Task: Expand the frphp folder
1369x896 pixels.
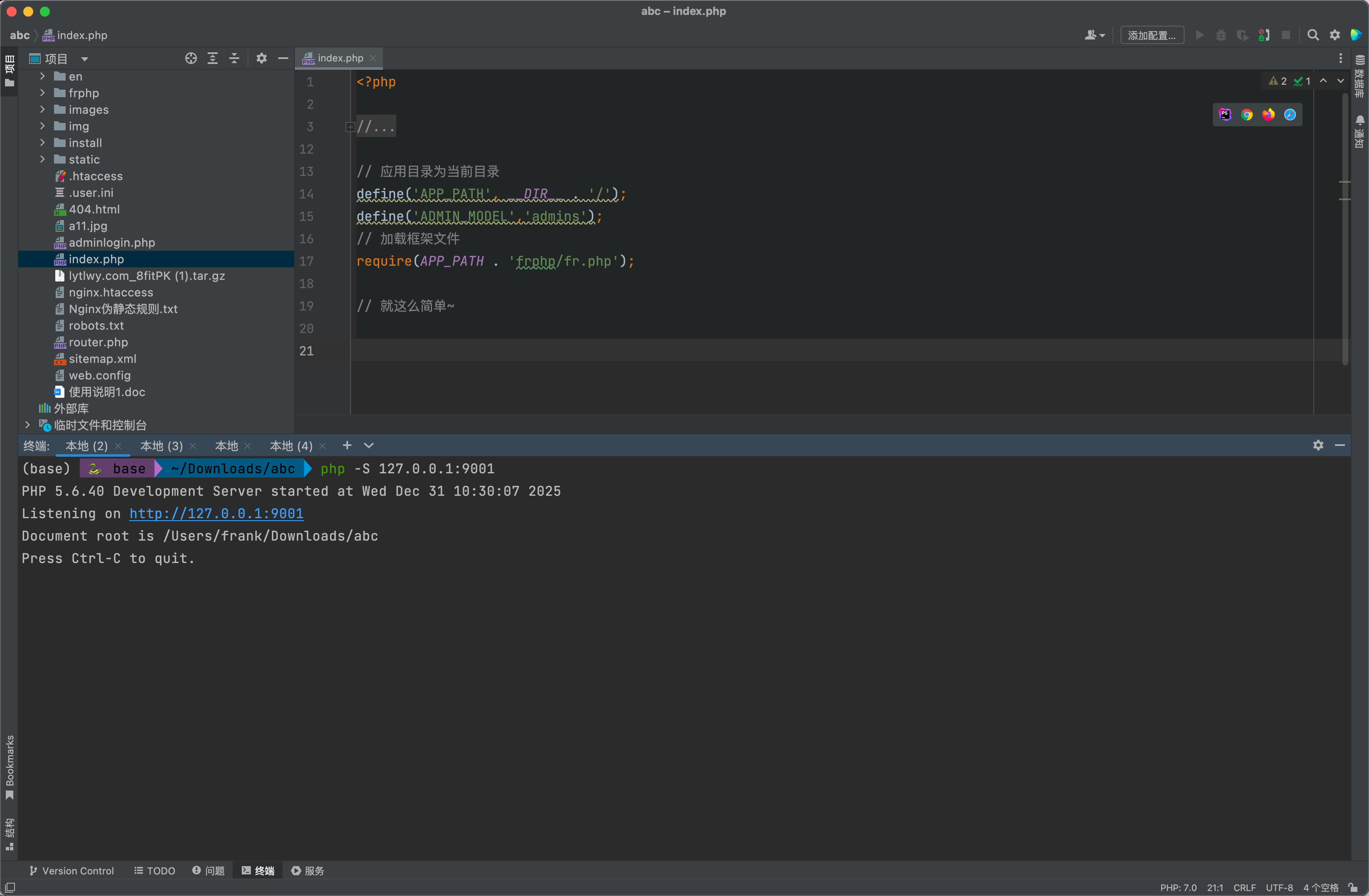Action: [42, 93]
